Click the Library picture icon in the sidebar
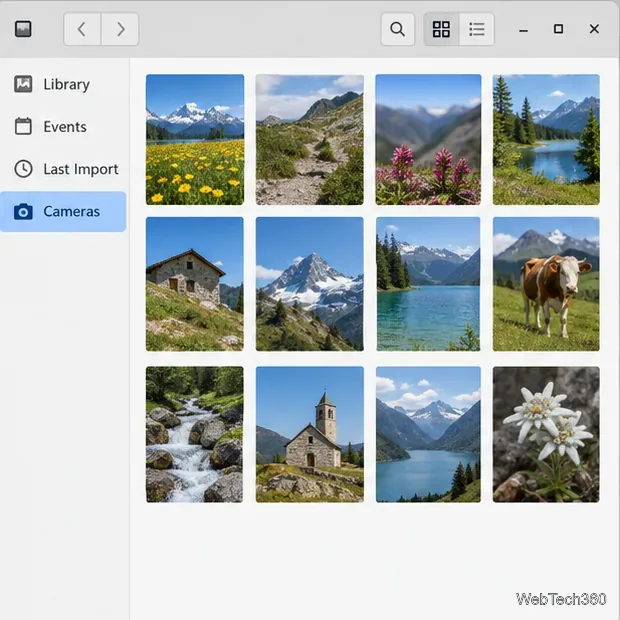This screenshot has width=620, height=620. tap(23, 84)
